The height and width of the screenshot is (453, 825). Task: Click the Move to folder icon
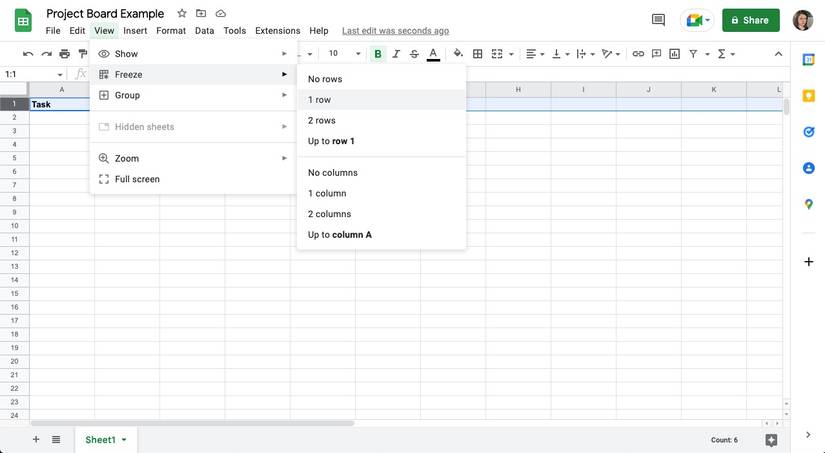[201, 13]
